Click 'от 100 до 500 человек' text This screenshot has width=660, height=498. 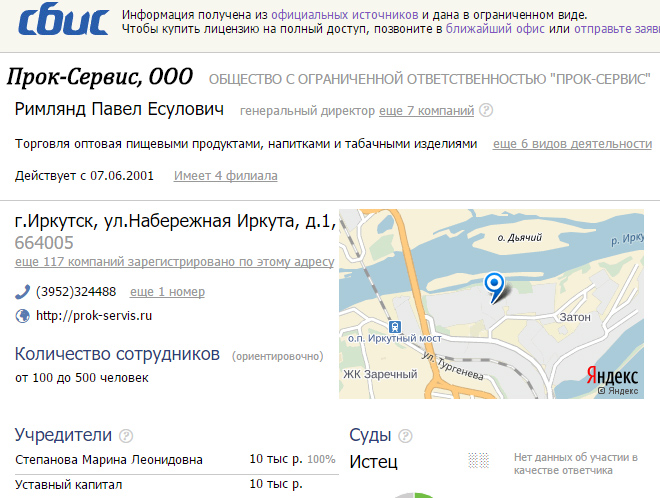click(x=82, y=378)
